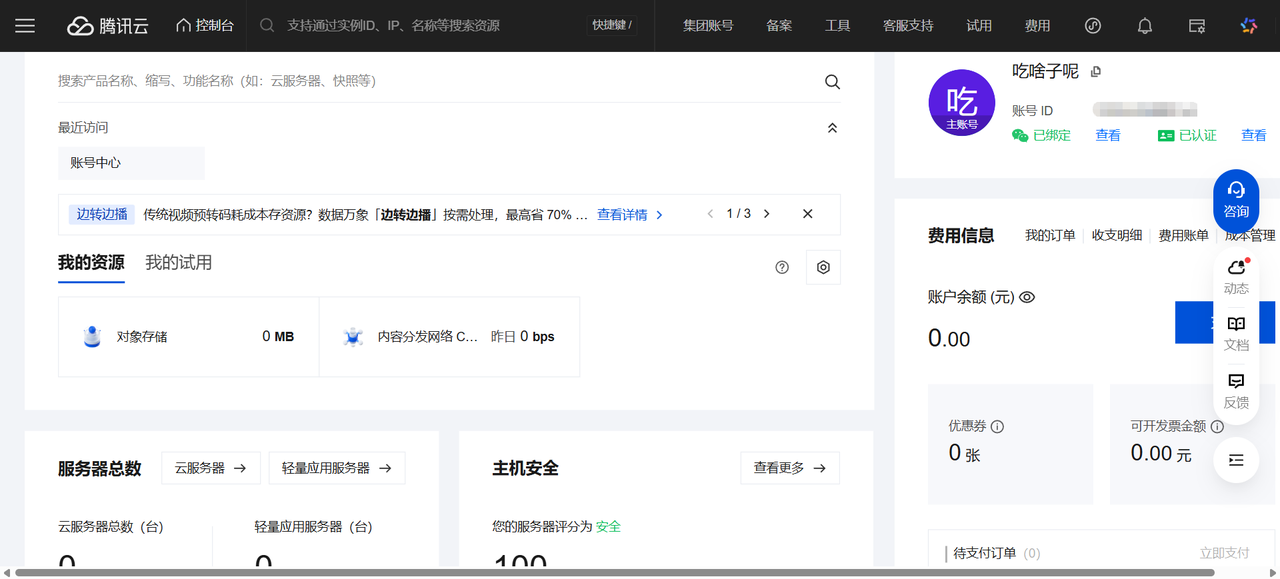The width and height of the screenshot is (1280, 579).
Task: Open the 客服支持 menu
Action: coord(908,26)
